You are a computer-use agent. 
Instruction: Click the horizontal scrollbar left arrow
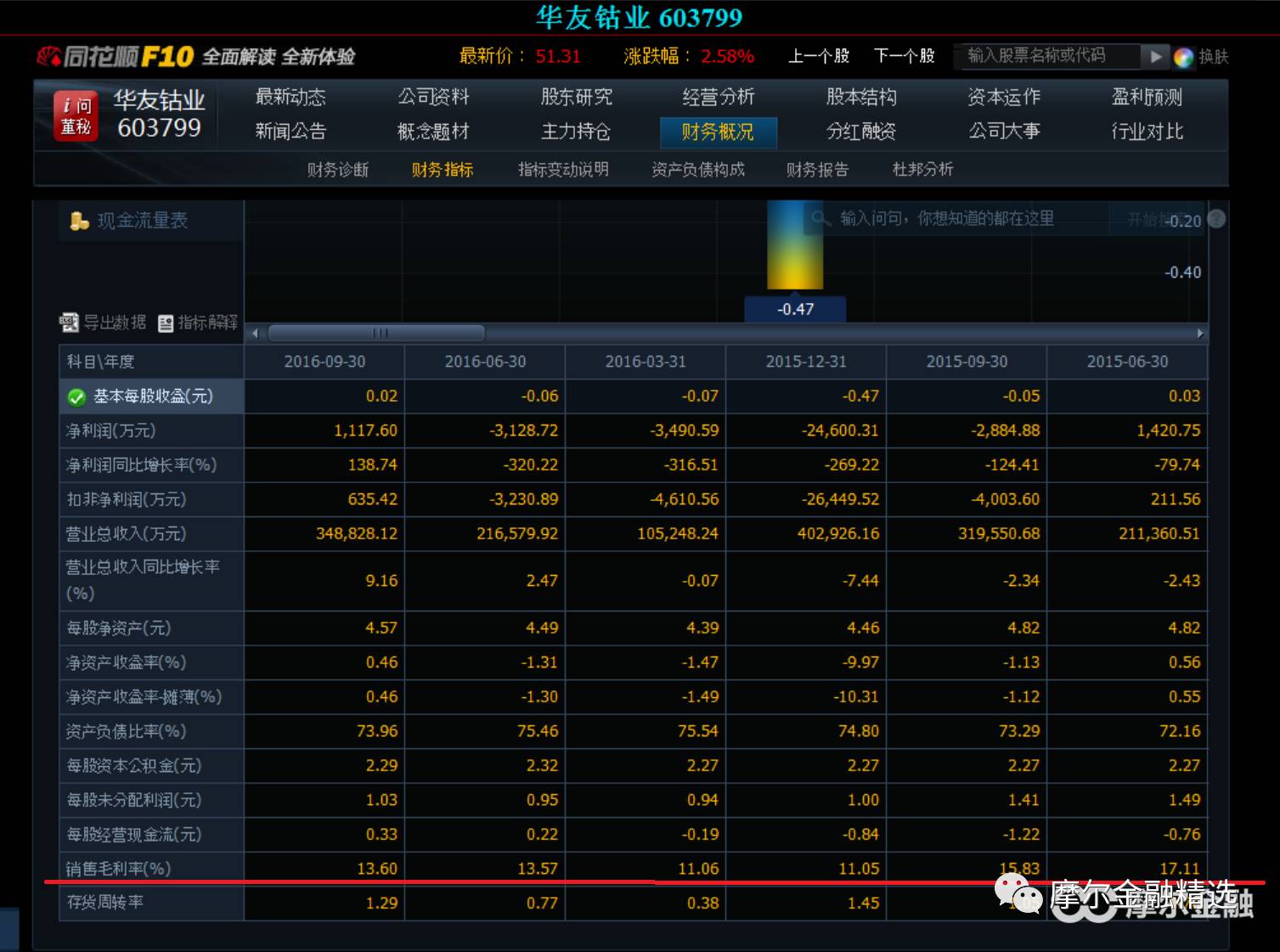[x=255, y=333]
